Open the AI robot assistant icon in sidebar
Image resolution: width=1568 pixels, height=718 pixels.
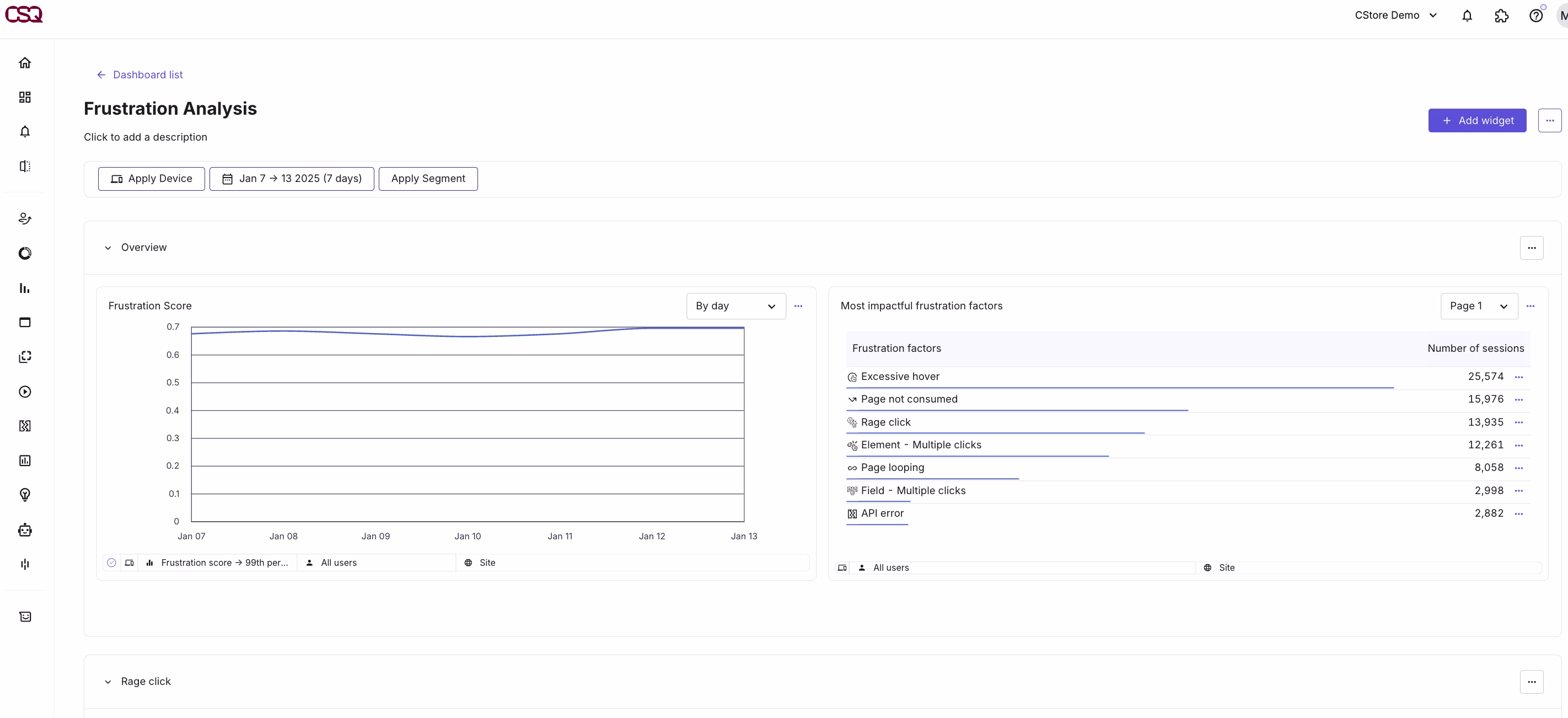(24, 530)
